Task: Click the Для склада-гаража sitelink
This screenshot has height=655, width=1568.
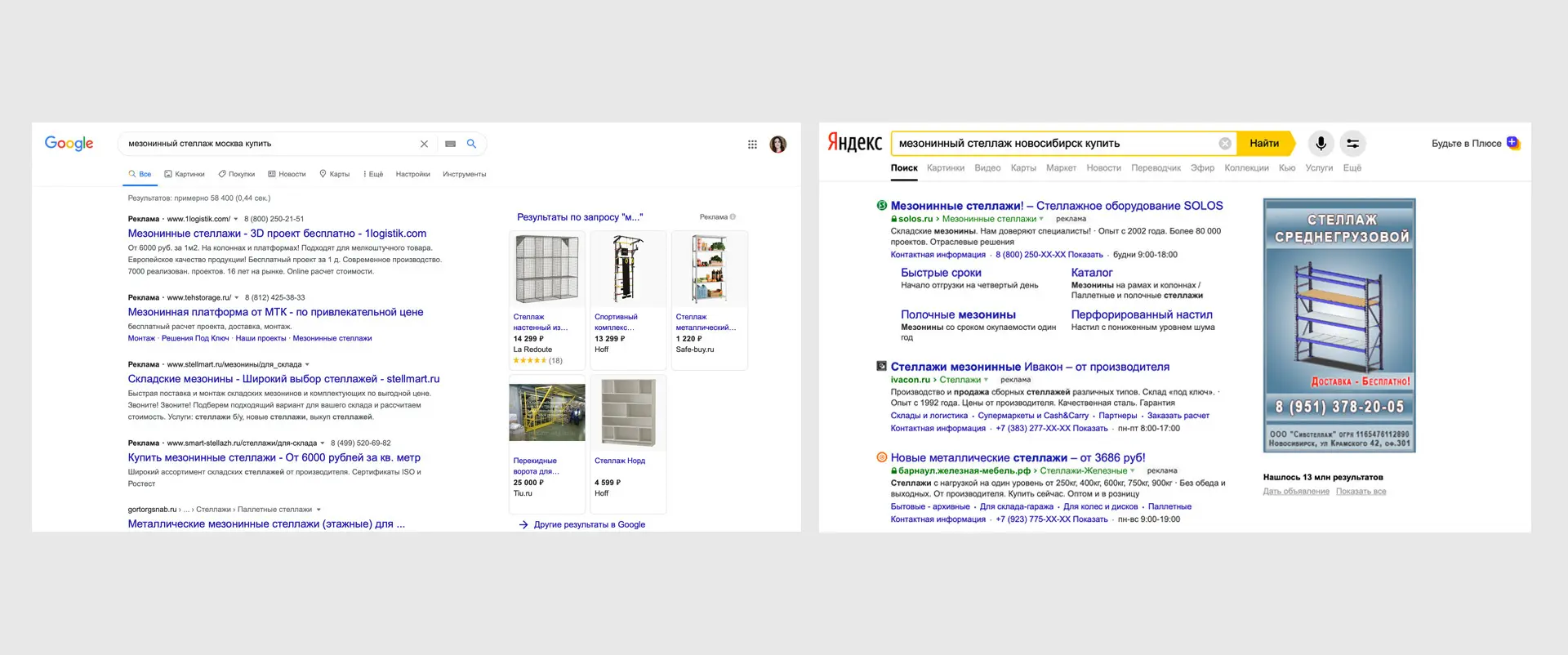Action: coord(1016,506)
